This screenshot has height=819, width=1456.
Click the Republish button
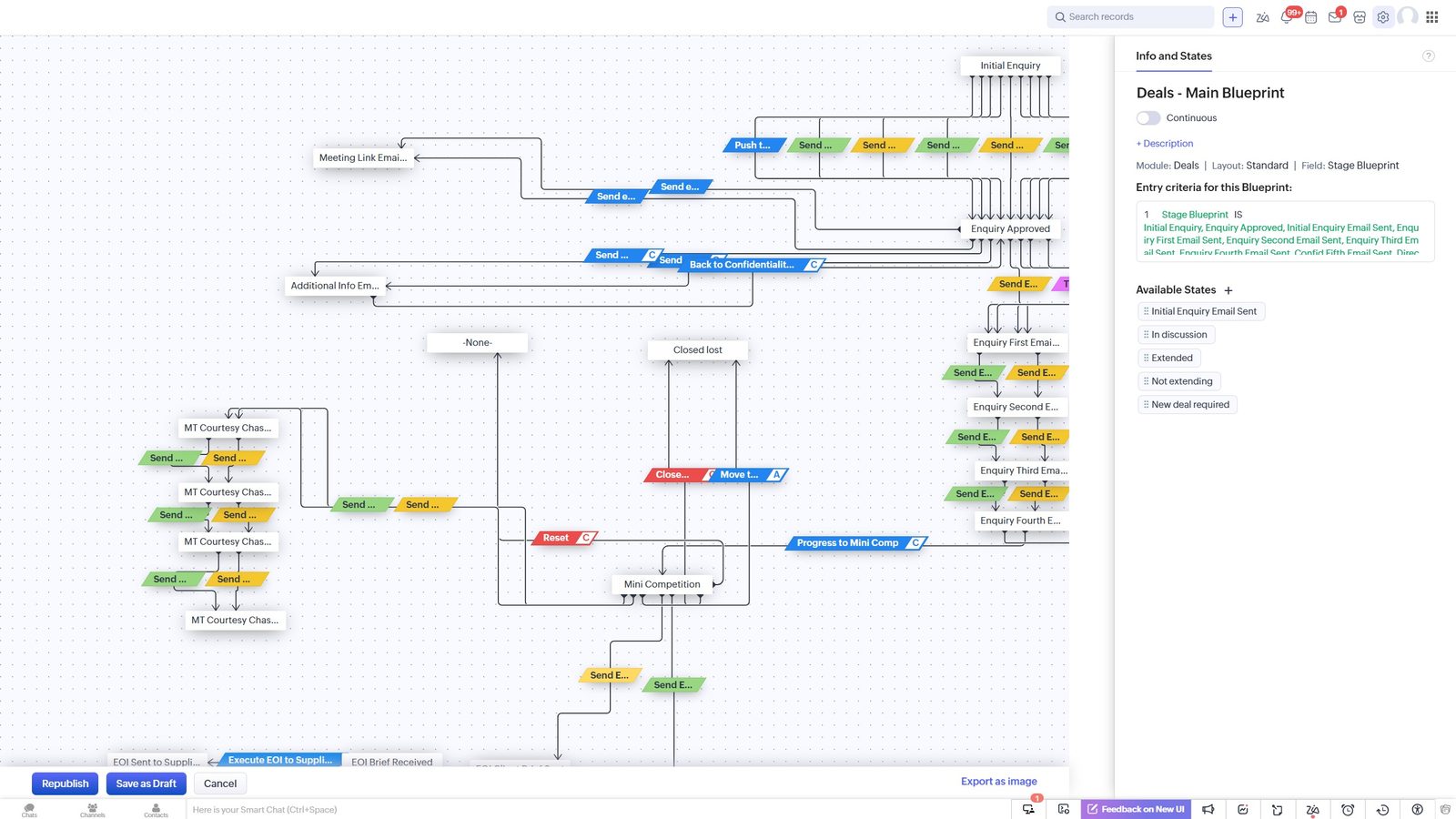point(66,784)
